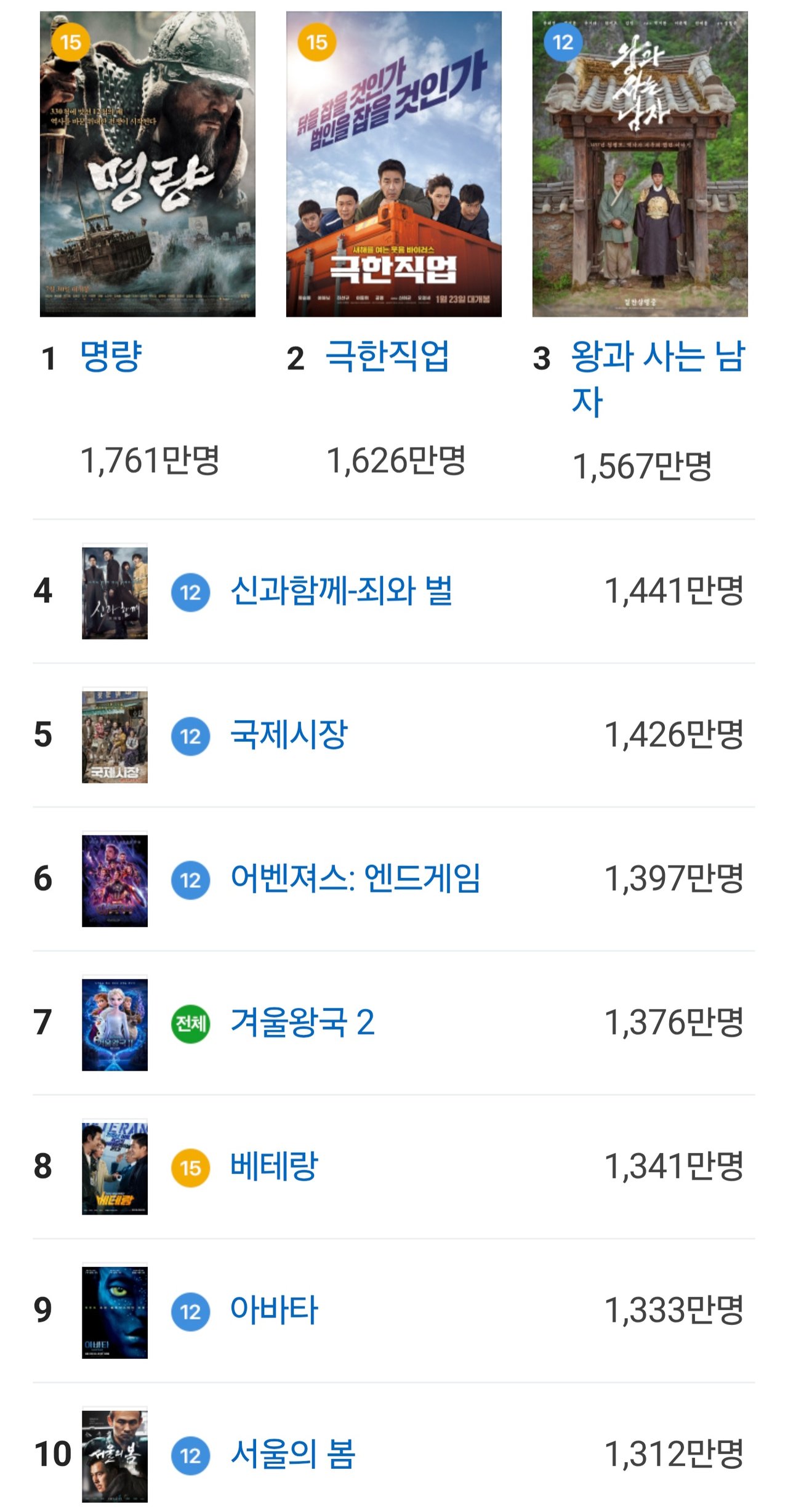Select the 어벤져스: 엔드게임 link
Viewport: 788px width, 1512px height.
tap(355, 879)
